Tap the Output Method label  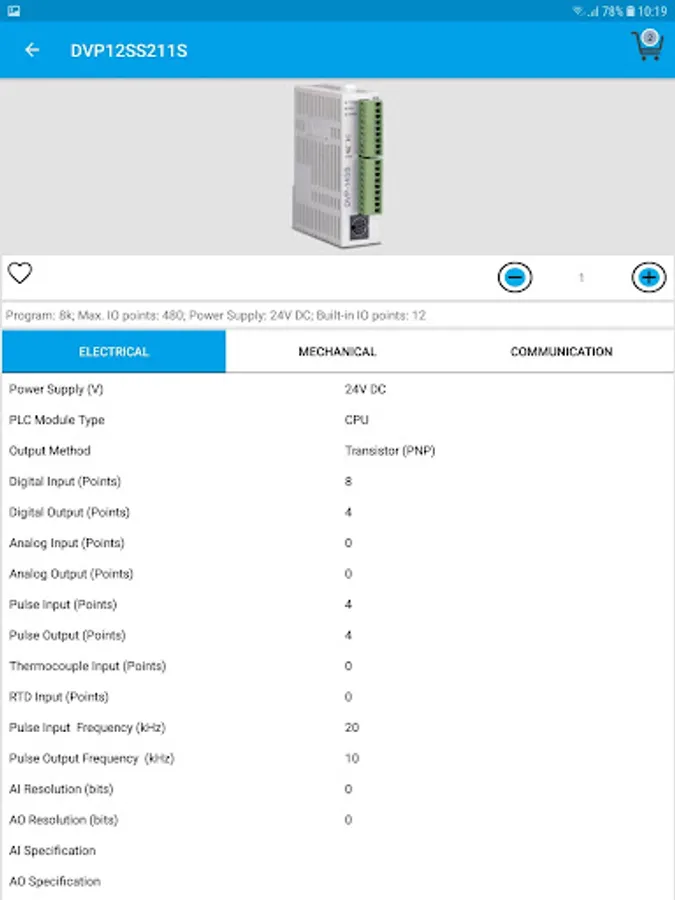coord(50,451)
